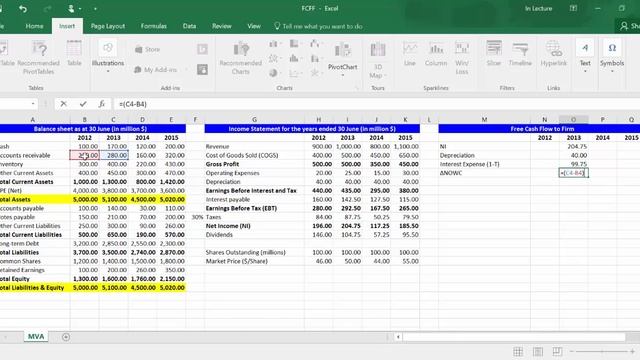This screenshot has width=640, height=360.
Task: Open Ribbon Display Options in title bar
Action: (573, 9)
